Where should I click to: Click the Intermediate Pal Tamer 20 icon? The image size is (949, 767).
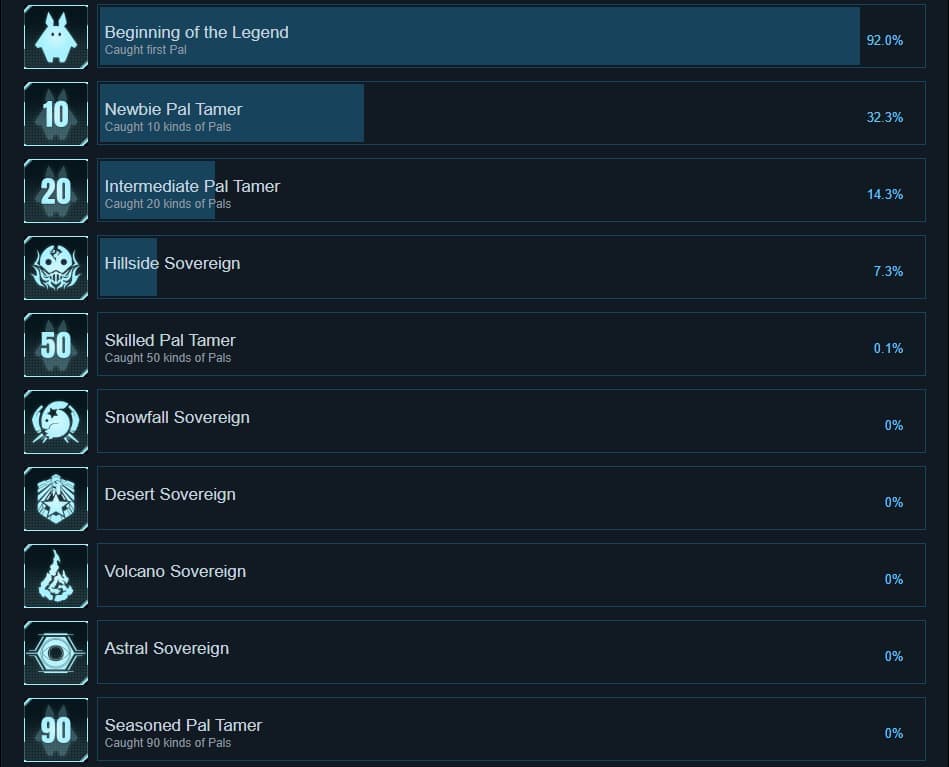pos(56,191)
